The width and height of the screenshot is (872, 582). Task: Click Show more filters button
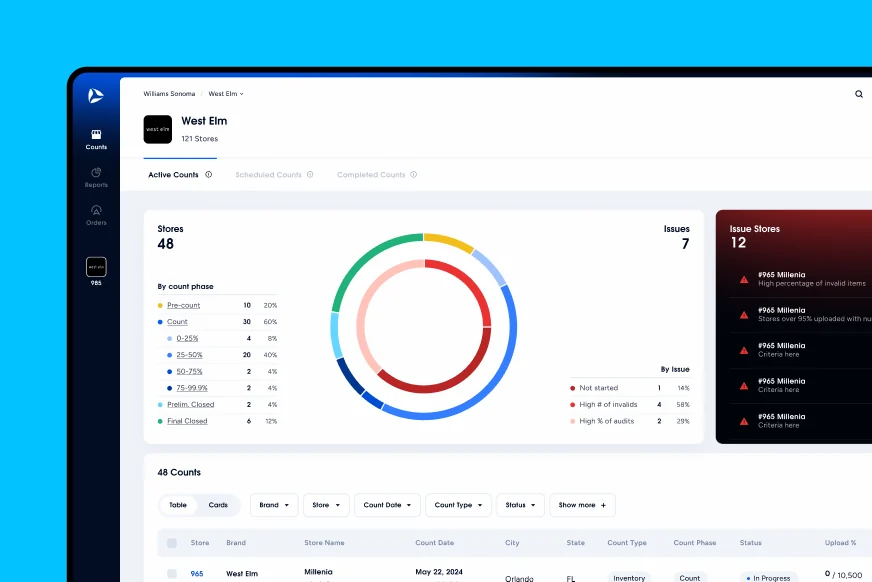582,505
